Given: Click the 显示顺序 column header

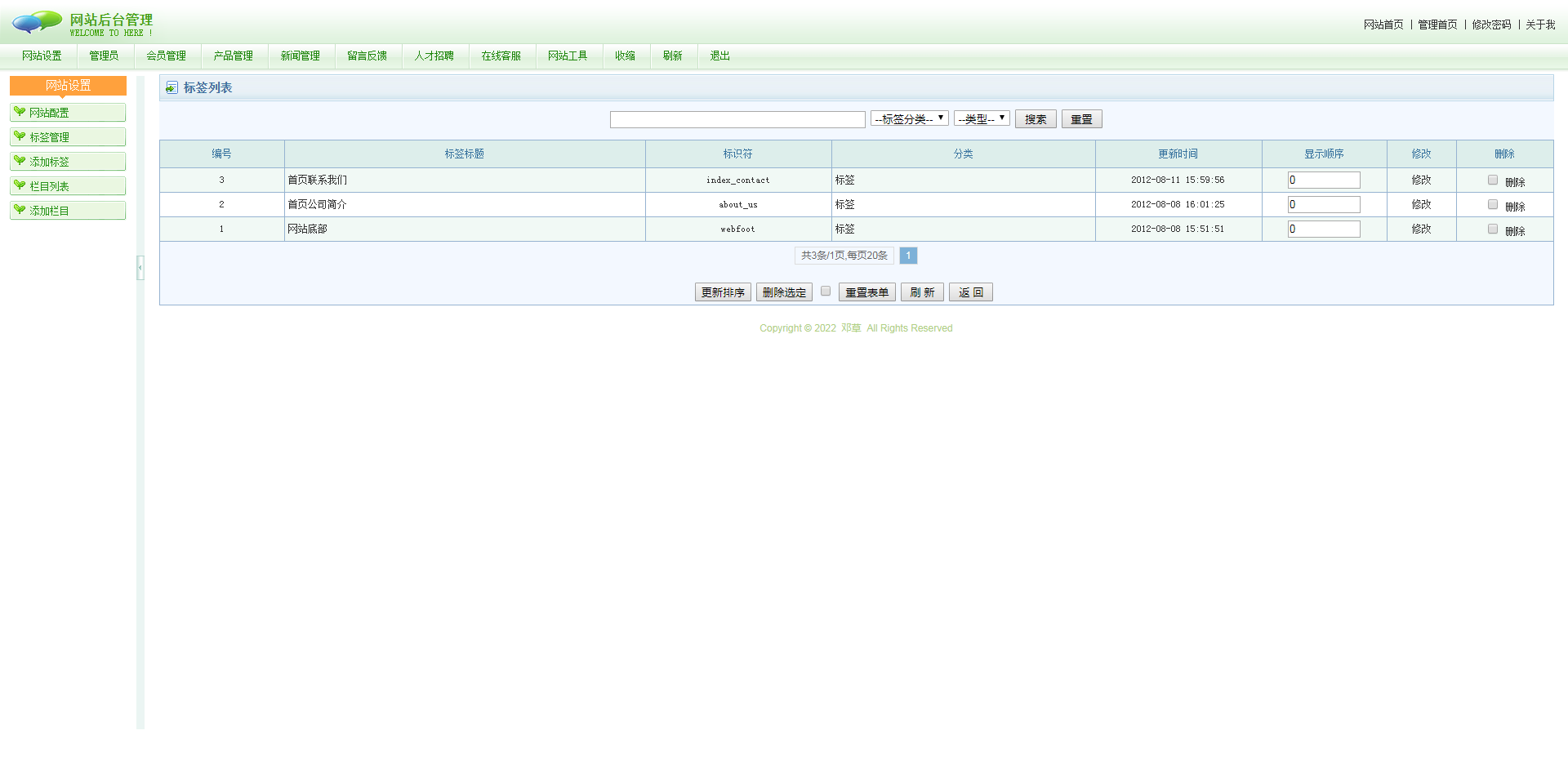Looking at the screenshot, I should pyautogui.click(x=1324, y=154).
